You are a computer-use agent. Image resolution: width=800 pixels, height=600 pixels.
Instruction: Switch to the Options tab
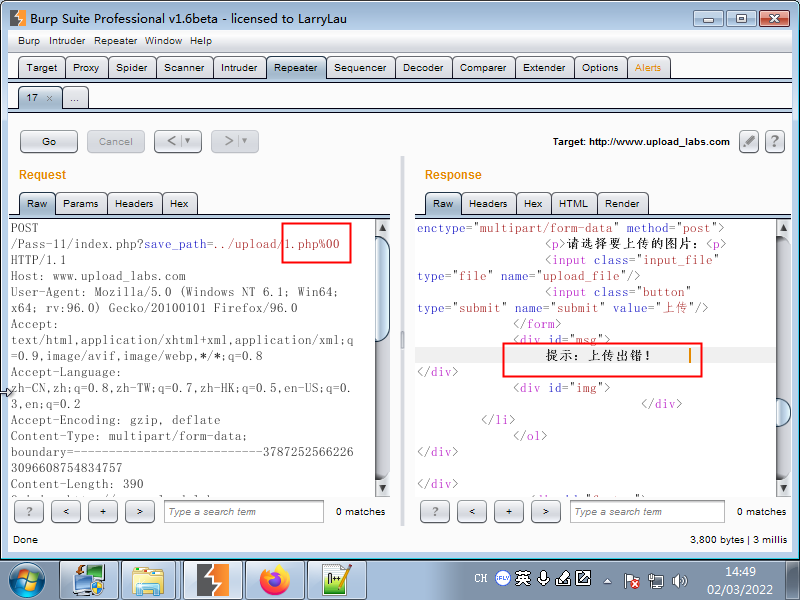pyautogui.click(x=600, y=67)
